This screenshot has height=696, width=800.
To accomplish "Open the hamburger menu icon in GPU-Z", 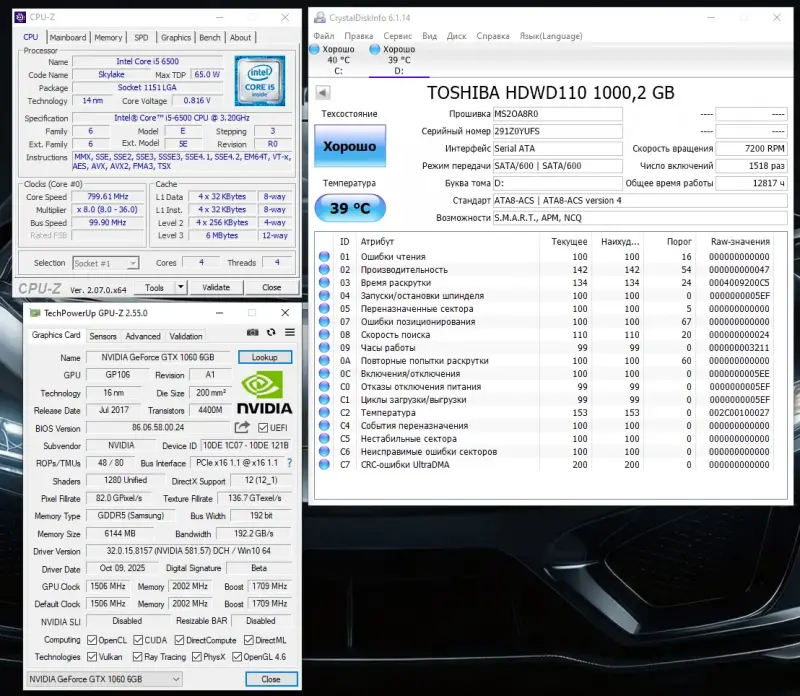I will [x=288, y=332].
